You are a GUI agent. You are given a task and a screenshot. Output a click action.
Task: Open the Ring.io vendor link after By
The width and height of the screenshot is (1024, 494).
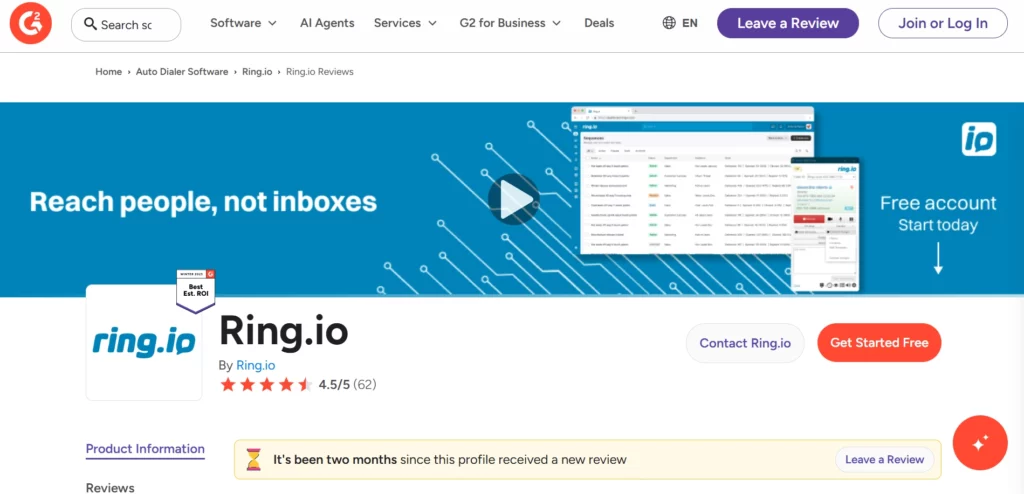point(255,365)
